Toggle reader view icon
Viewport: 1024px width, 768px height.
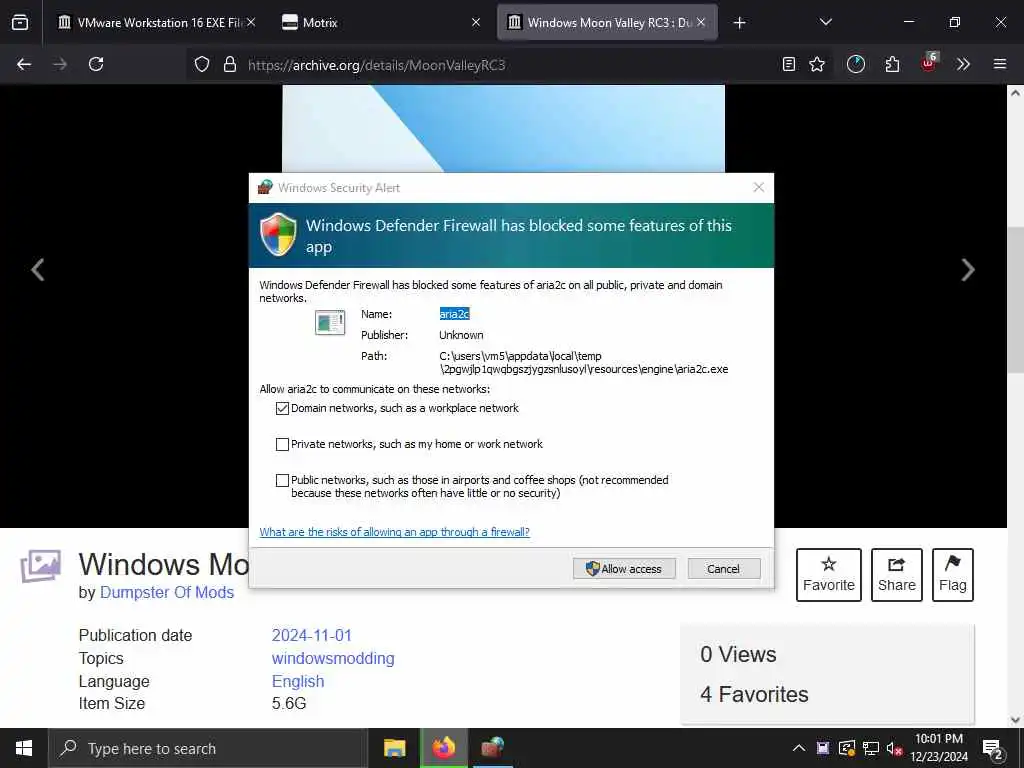pos(789,64)
